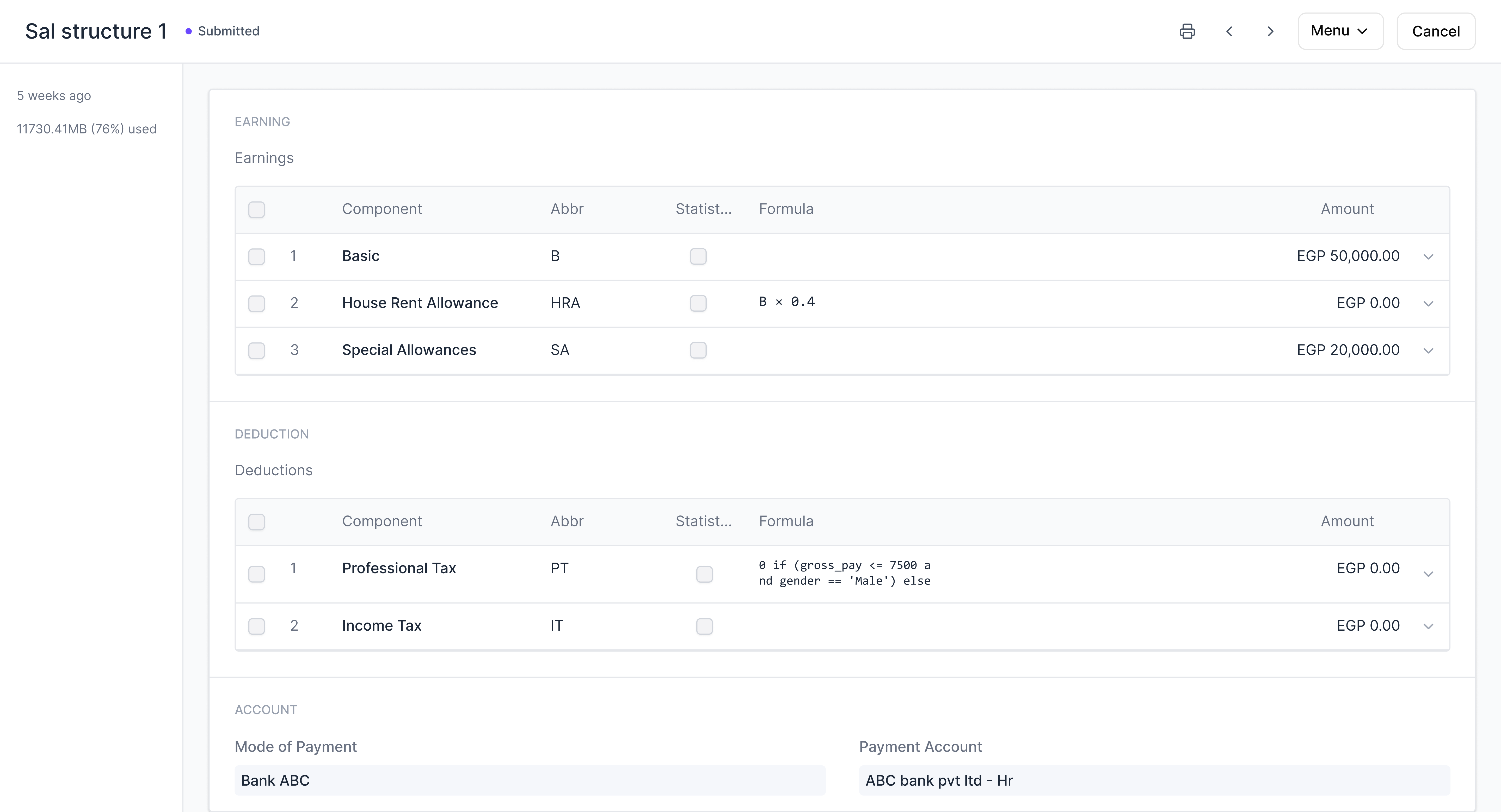This screenshot has width=1501, height=812.
Task: Check the Basic row selection box
Action: click(256, 257)
